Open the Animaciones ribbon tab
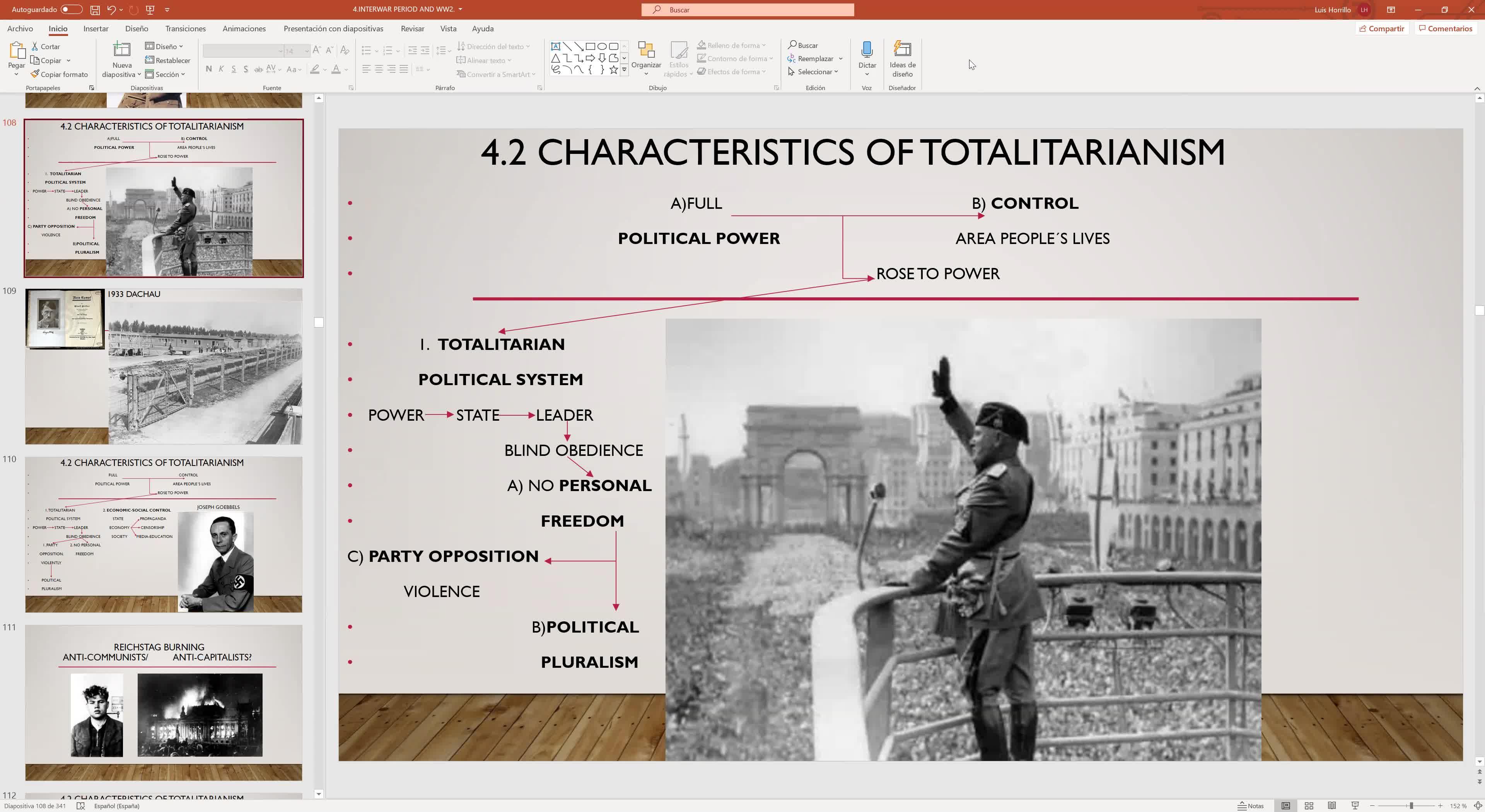The image size is (1485, 812). pyautogui.click(x=244, y=28)
